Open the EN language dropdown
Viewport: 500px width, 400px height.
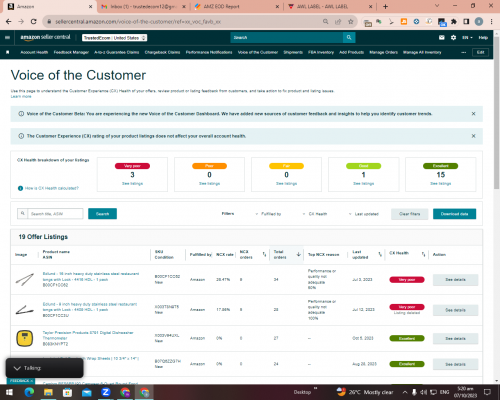click(467, 38)
